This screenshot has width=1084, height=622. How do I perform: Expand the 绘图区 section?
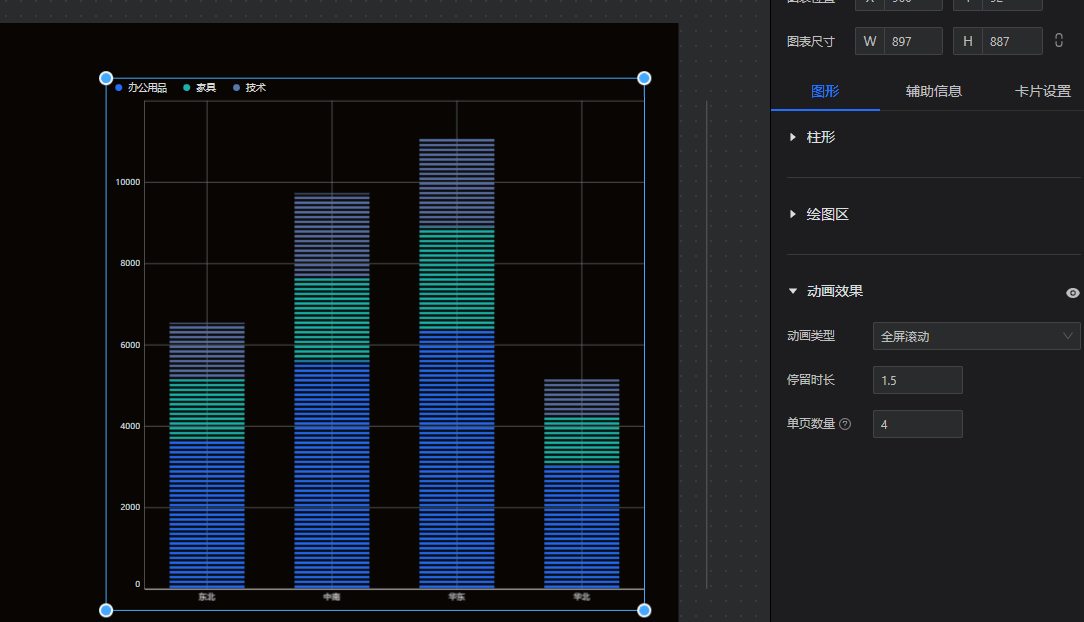pos(827,214)
